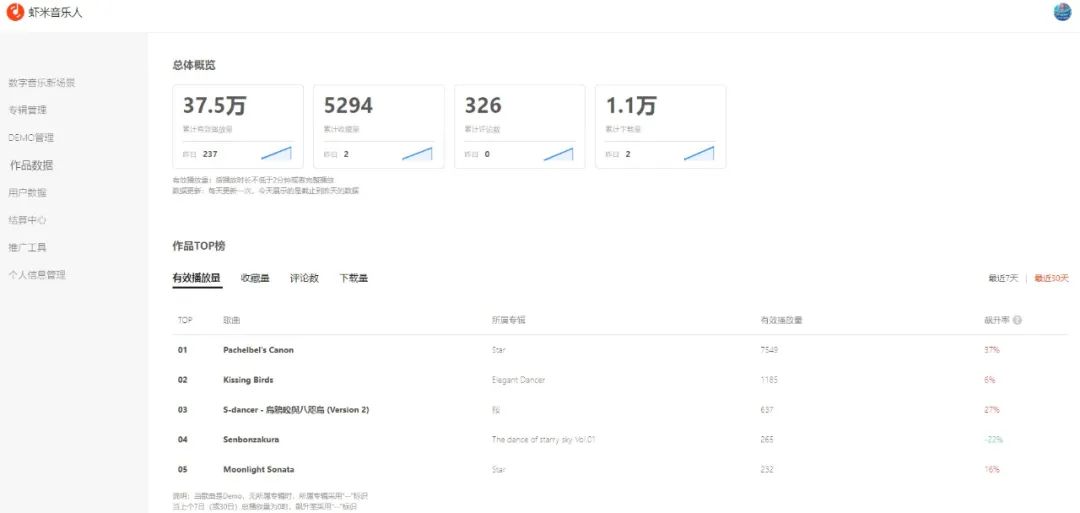Show data for 最近7天
The width and height of the screenshot is (1080, 513).
(x=1003, y=278)
